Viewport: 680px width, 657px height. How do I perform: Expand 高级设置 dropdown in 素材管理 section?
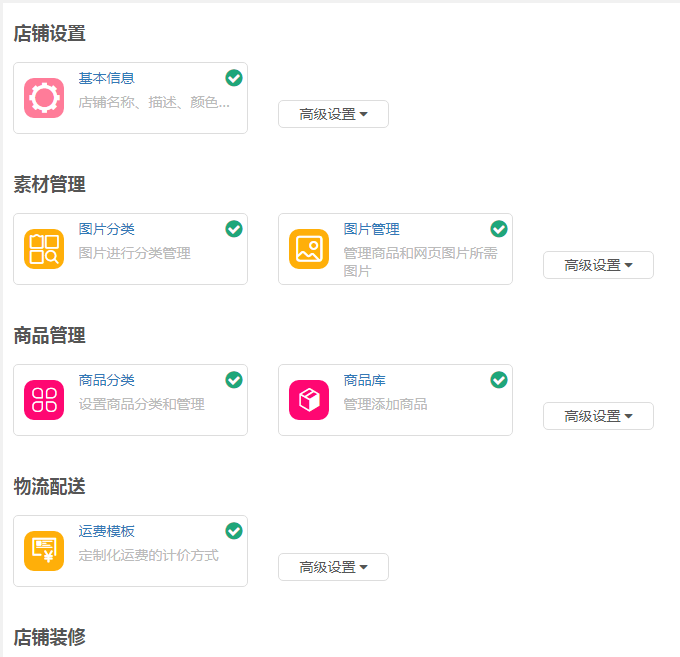click(x=598, y=265)
